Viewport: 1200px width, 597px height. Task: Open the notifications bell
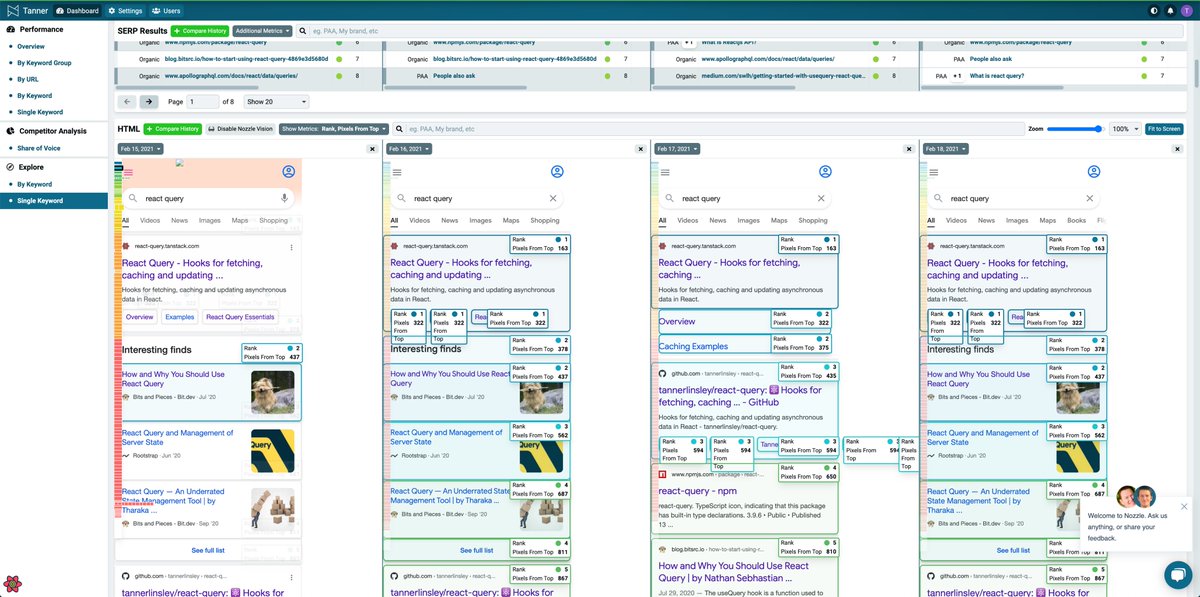(1170, 10)
